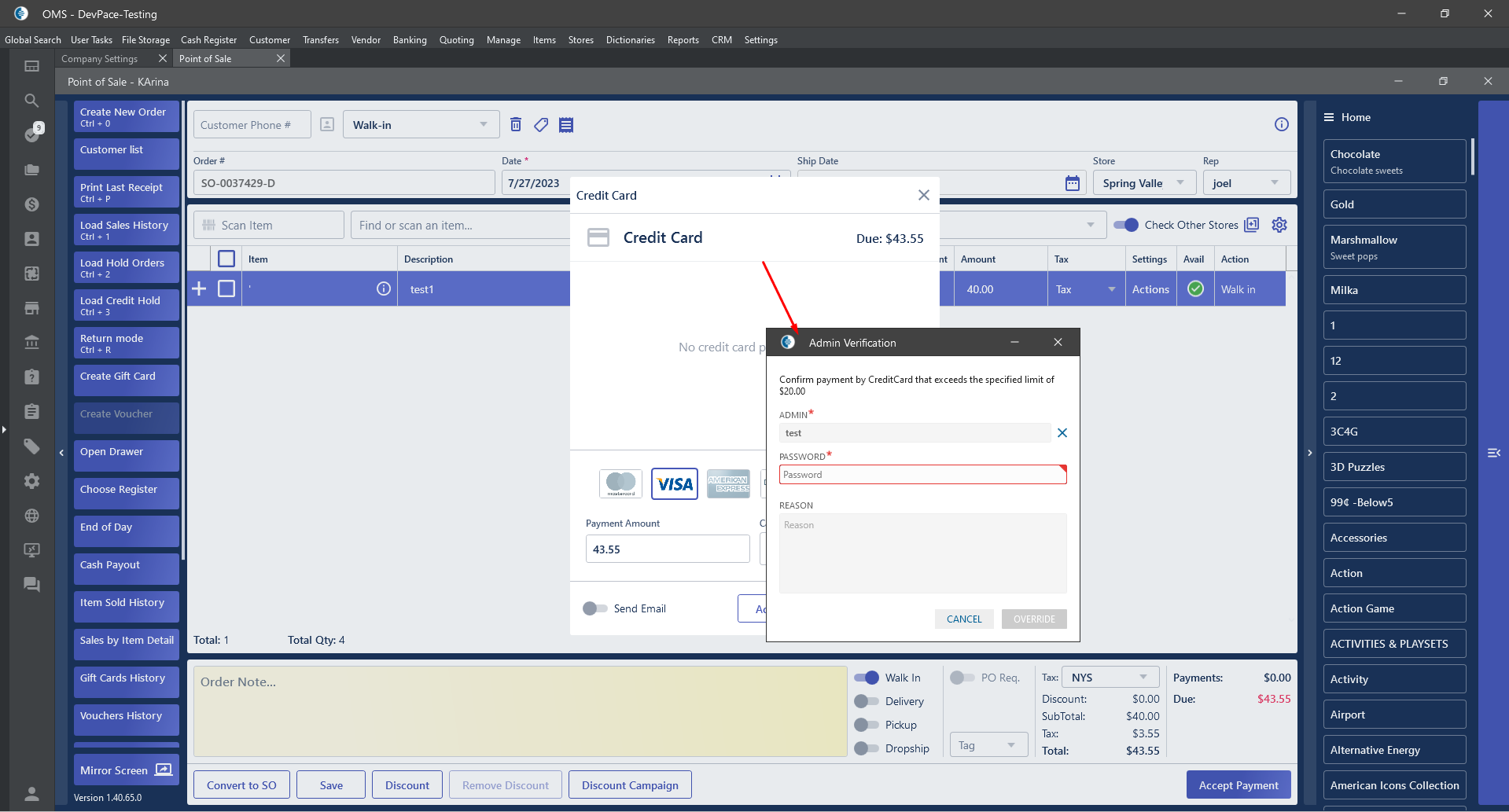Open the Reports menu
1509x812 pixels.
[x=683, y=40]
